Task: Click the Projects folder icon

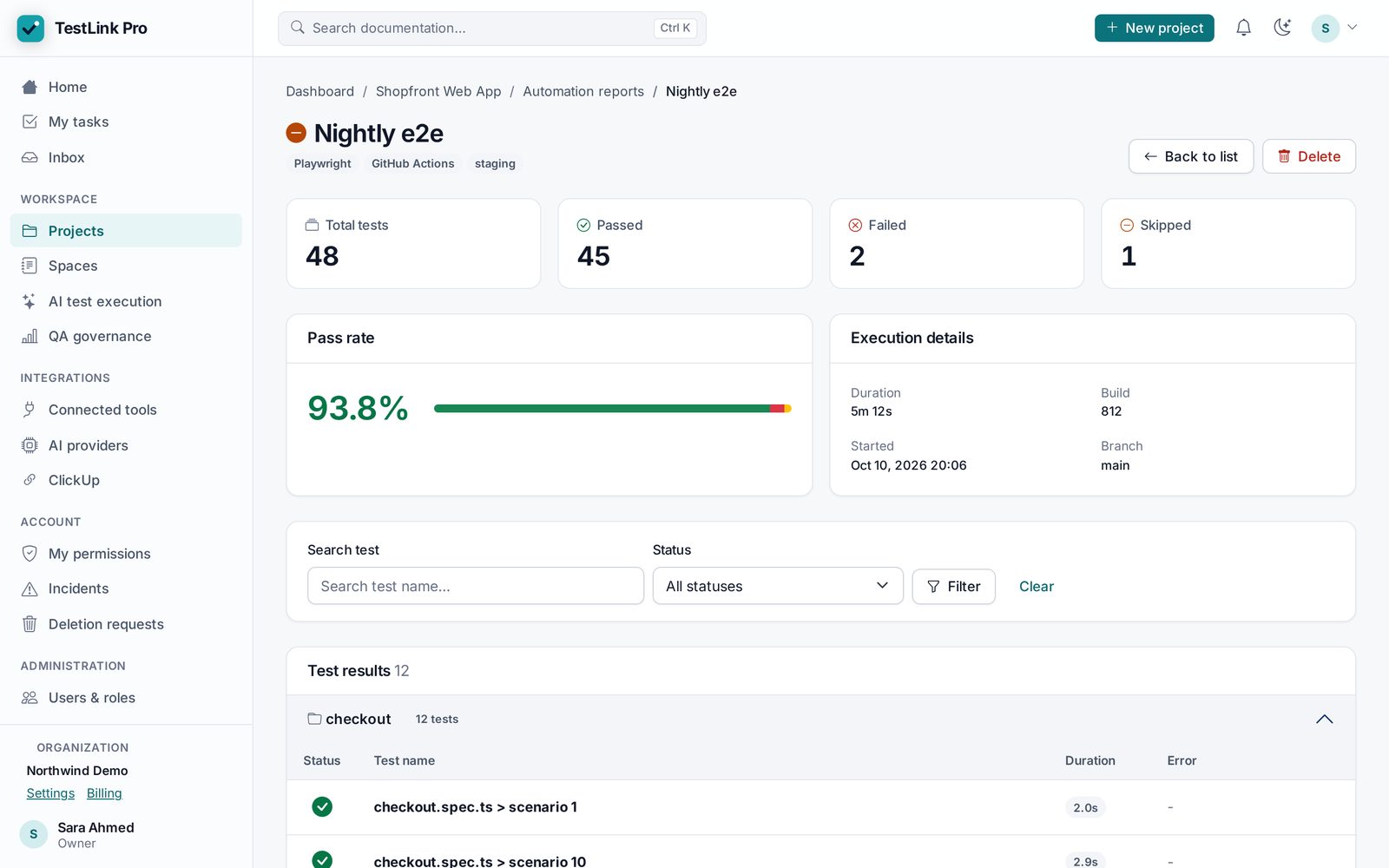Action: click(30, 231)
